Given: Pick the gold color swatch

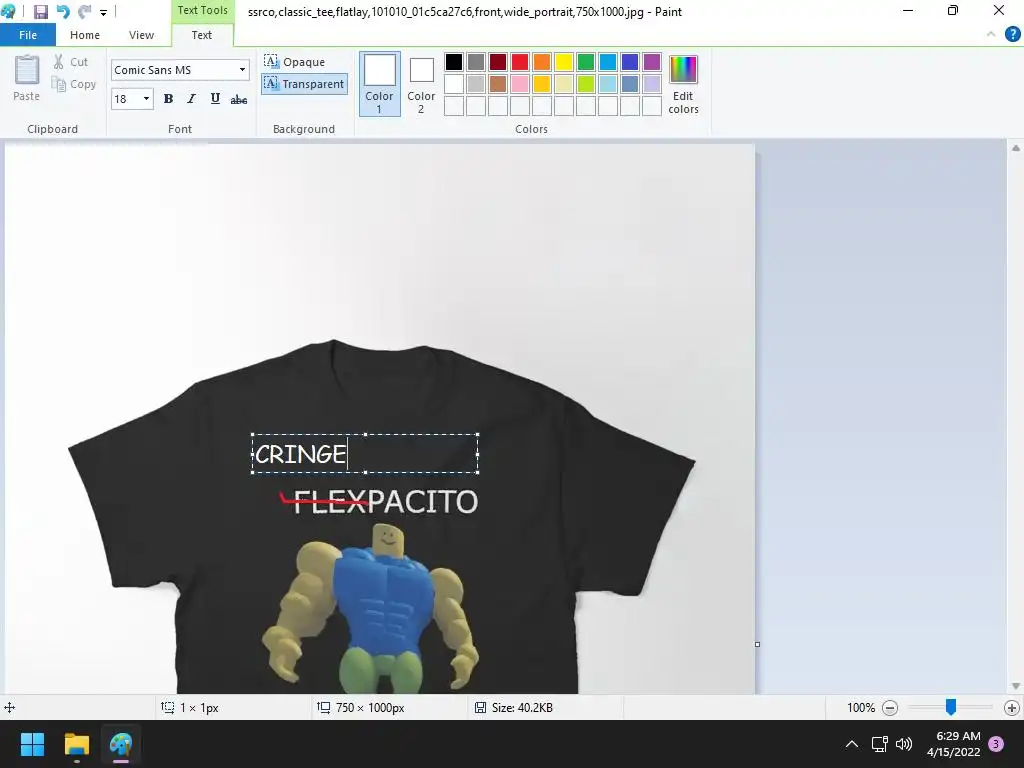Looking at the screenshot, I should [x=542, y=84].
